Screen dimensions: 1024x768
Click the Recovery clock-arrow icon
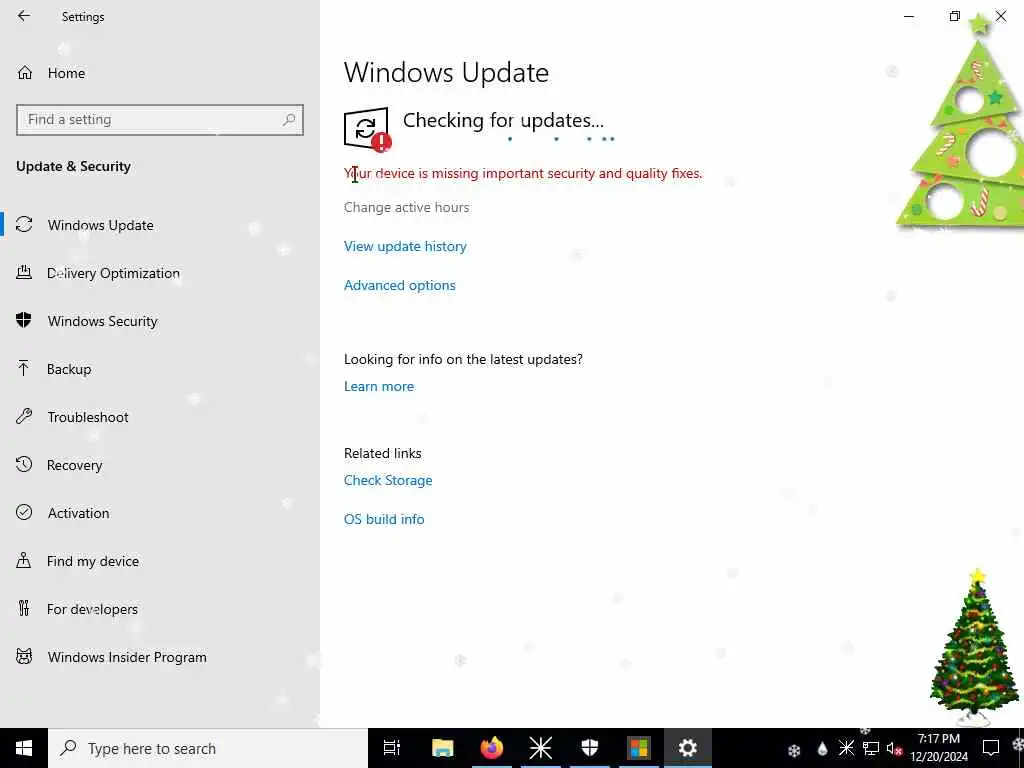[x=24, y=464]
